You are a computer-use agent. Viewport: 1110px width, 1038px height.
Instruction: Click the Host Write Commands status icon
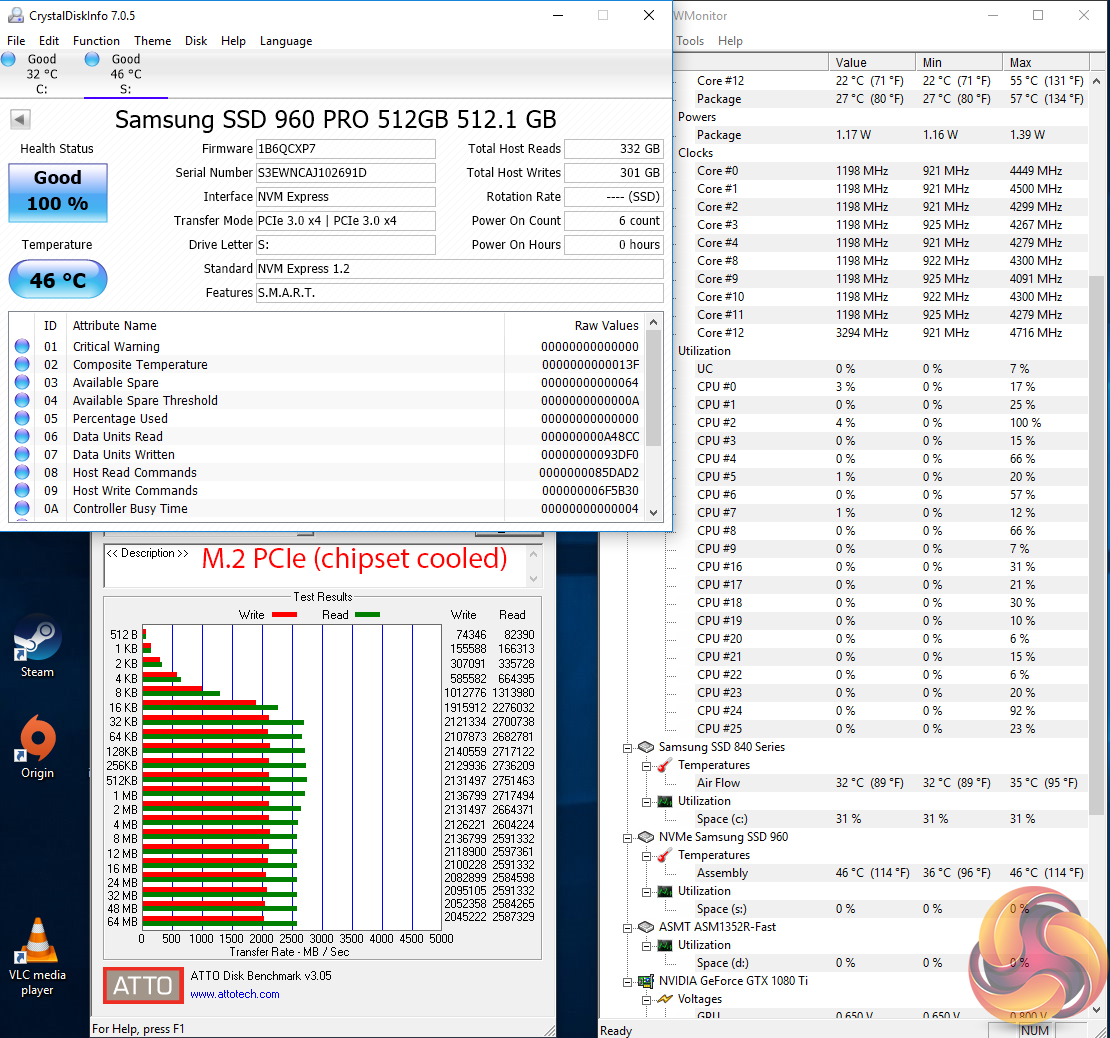point(22,490)
